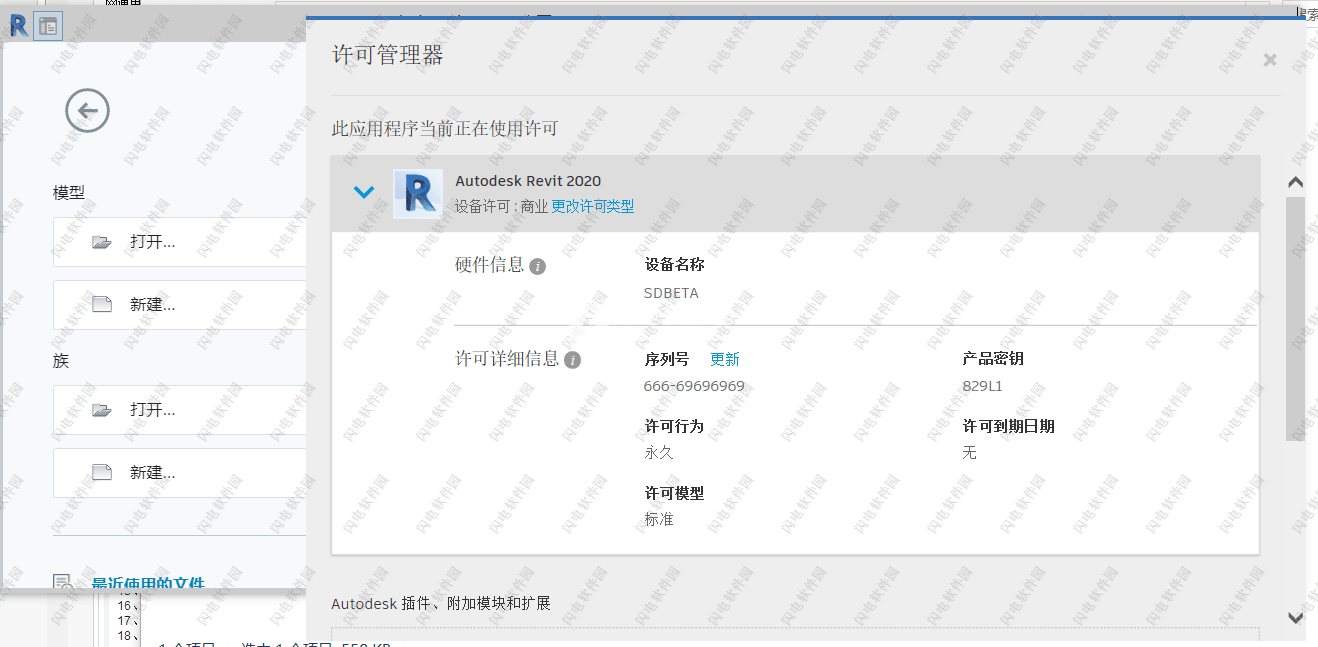Click the 标准 license model value

tap(659, 520)
